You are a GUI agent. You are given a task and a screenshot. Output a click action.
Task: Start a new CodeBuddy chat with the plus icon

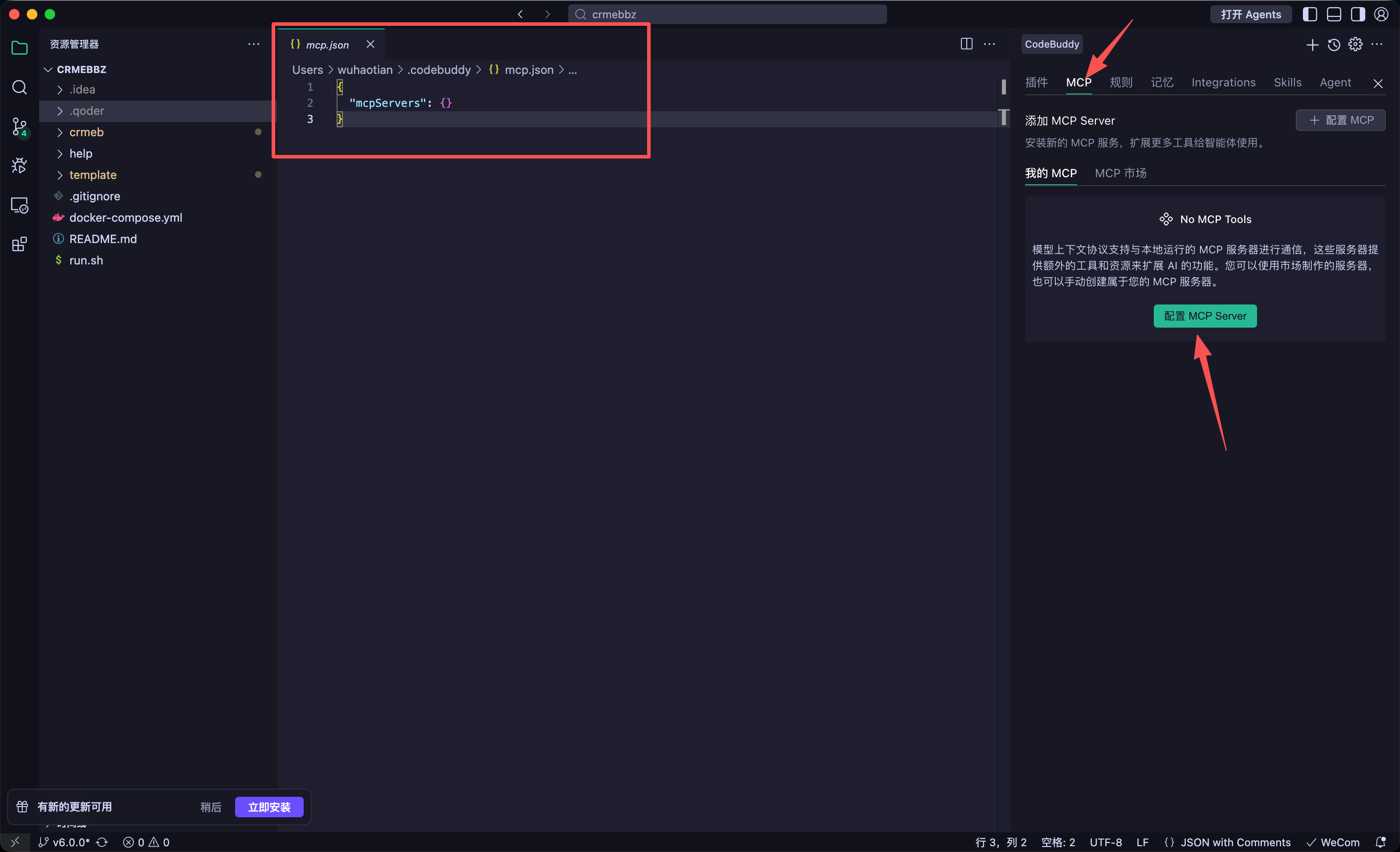point(1312,45)
